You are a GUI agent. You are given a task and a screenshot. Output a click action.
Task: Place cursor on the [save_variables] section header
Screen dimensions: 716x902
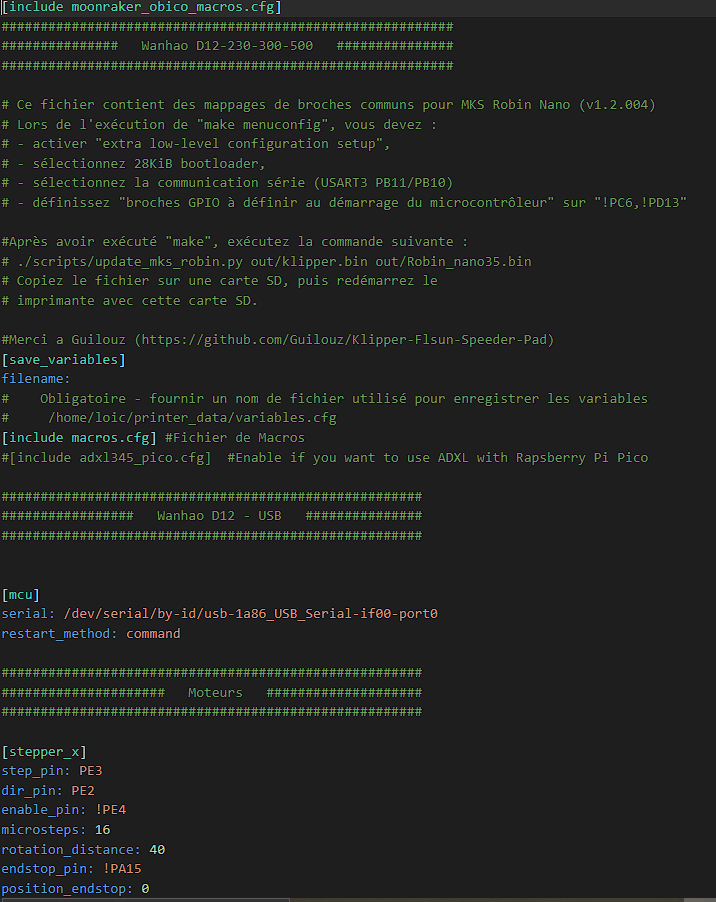click(64, 359)
